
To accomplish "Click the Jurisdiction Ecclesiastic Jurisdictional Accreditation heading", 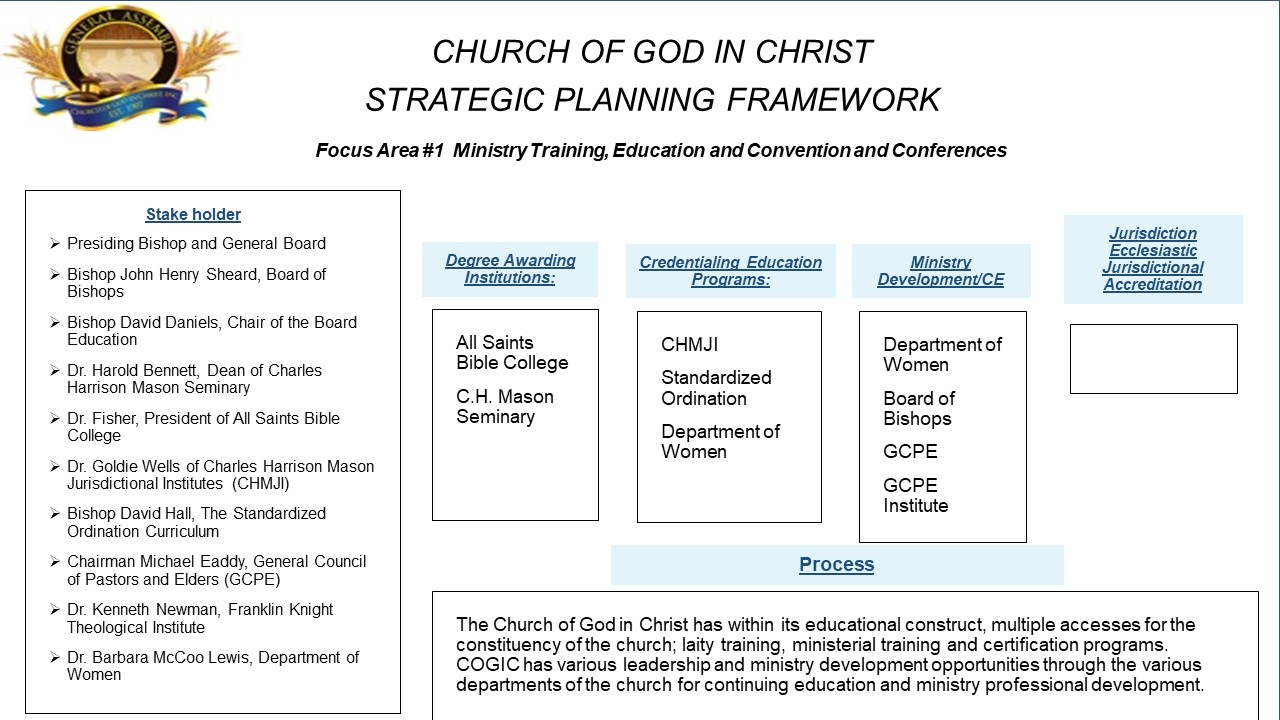I will coord(1153,259).
